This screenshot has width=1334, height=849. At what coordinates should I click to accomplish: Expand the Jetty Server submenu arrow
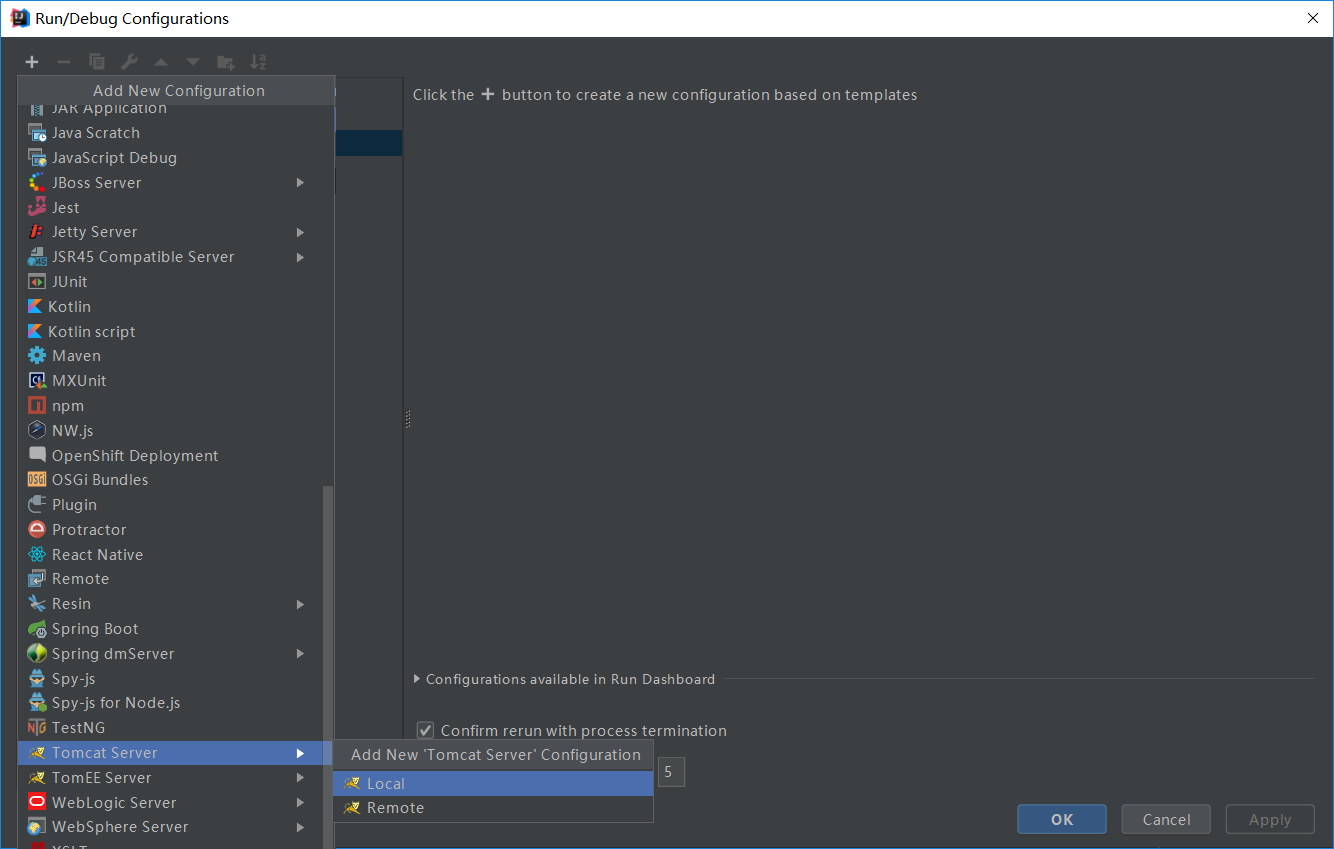300,232
